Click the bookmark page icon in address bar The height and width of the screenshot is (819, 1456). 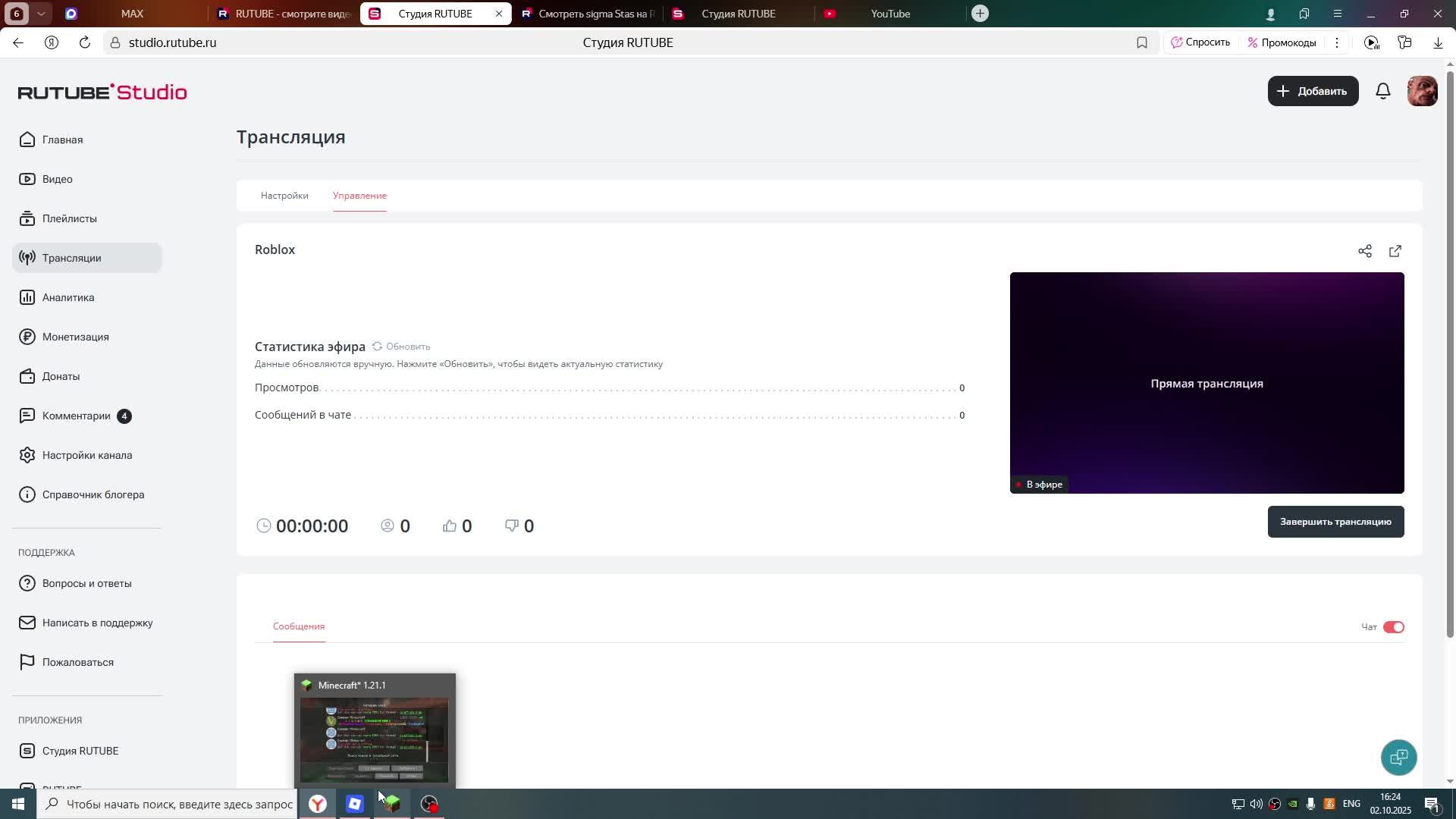pyautogui.click(x=1142, y=43)
